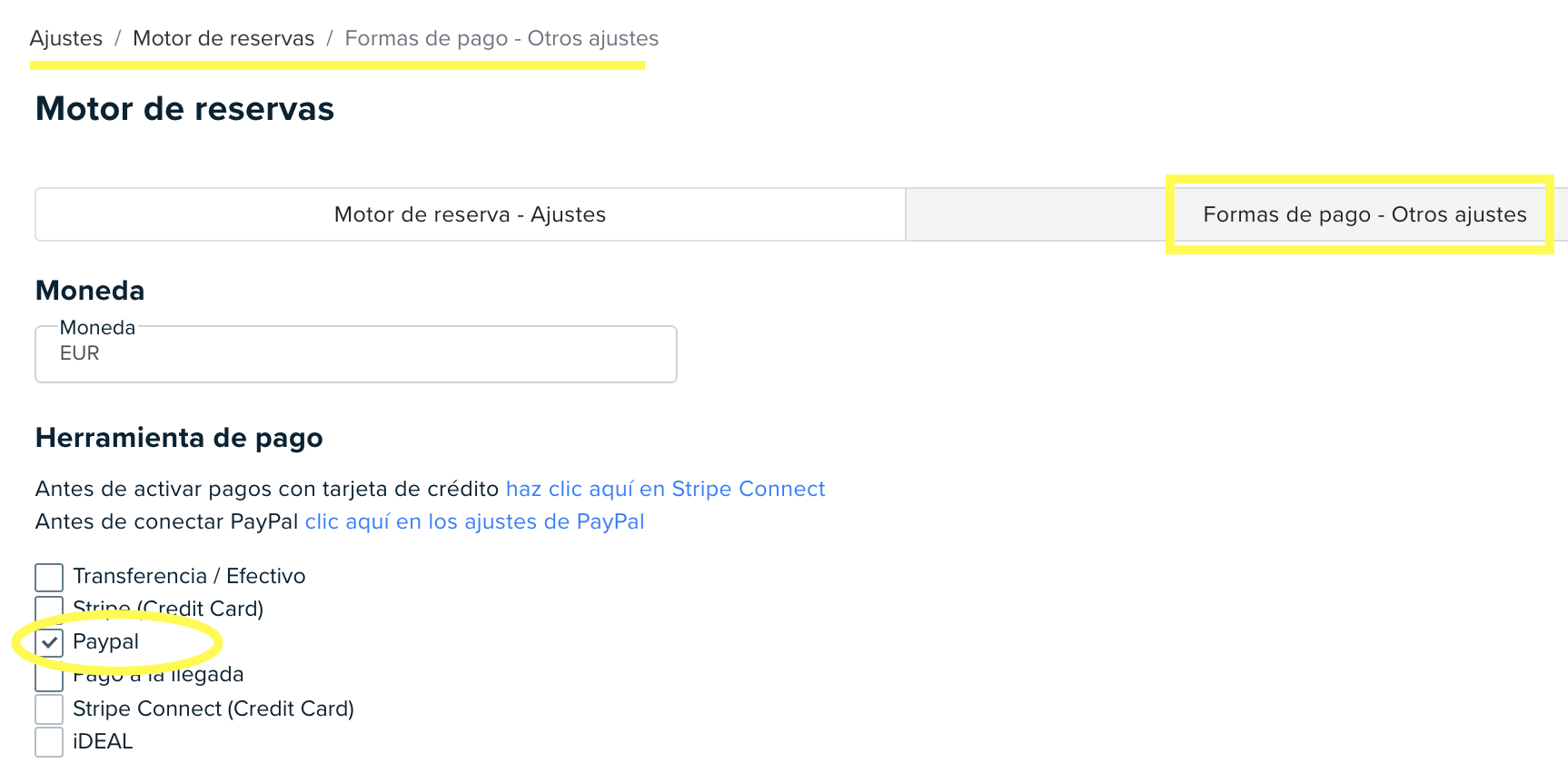The height and width of the screenshot is (783, 1568).
Task: Enable the iDEAL payment checkbox
Action: 49,741
